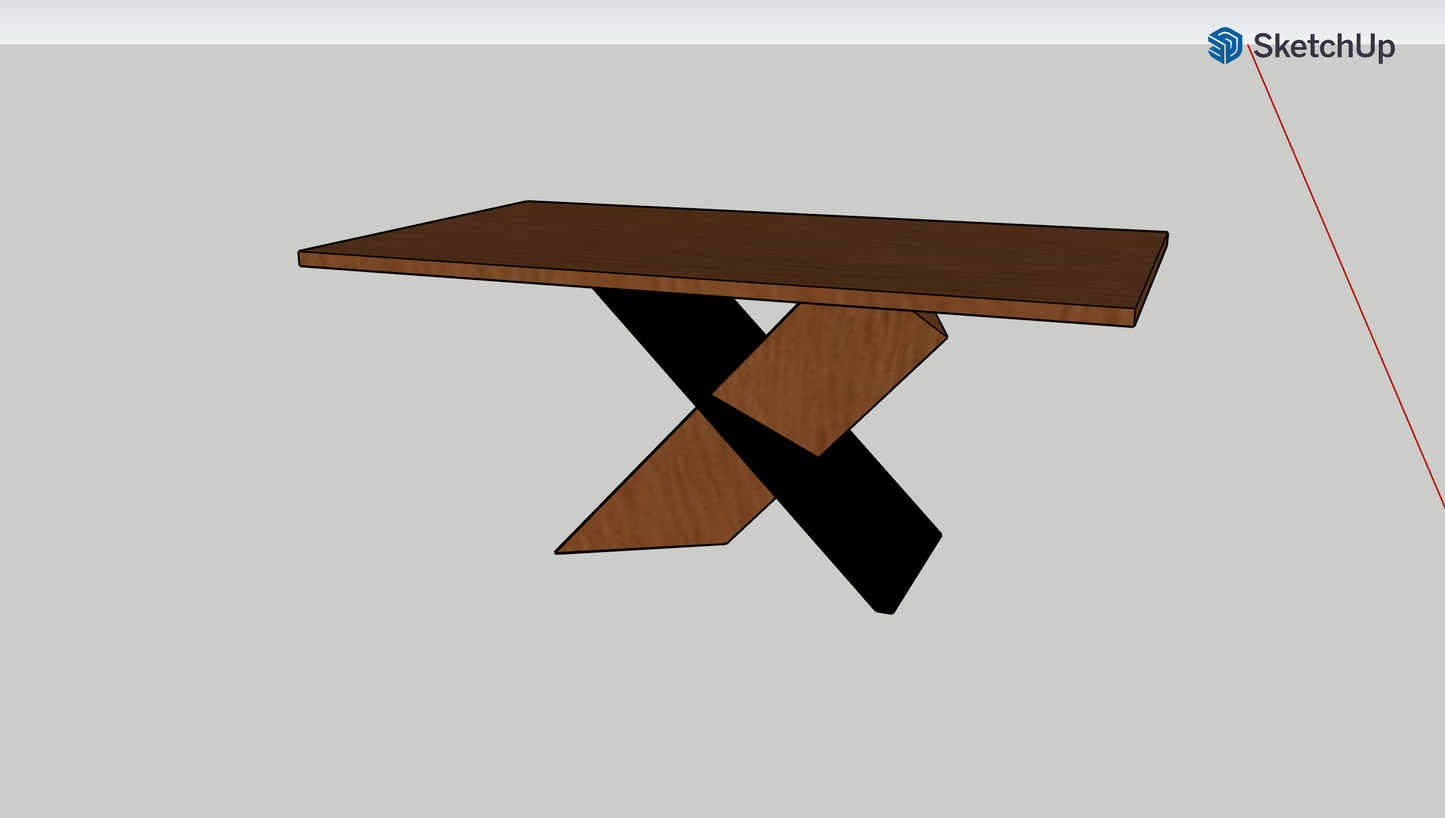
Task: Click the light sky gradient strip at top
Action: click(x=600, y=22)
